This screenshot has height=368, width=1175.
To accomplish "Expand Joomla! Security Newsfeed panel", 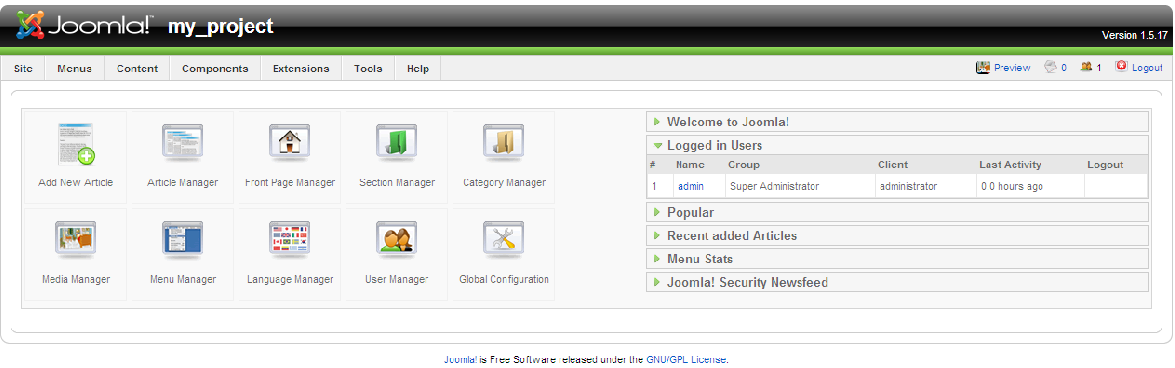I will (x=897, y=283).
